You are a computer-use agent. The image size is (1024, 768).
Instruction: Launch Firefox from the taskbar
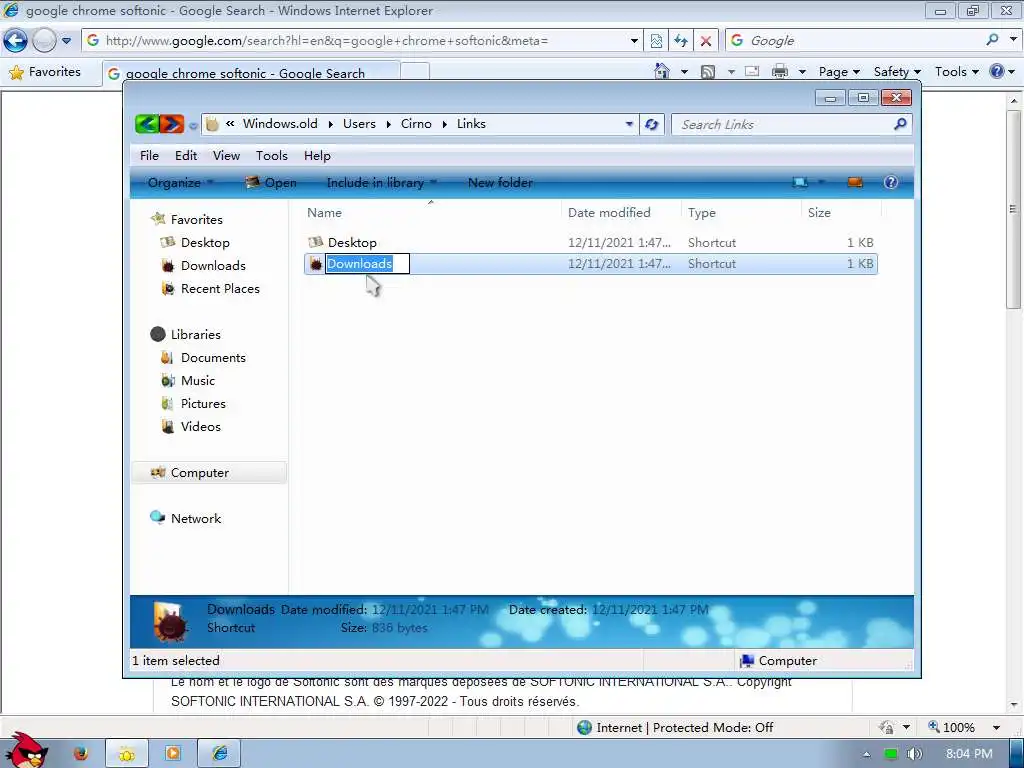(80, 754)
